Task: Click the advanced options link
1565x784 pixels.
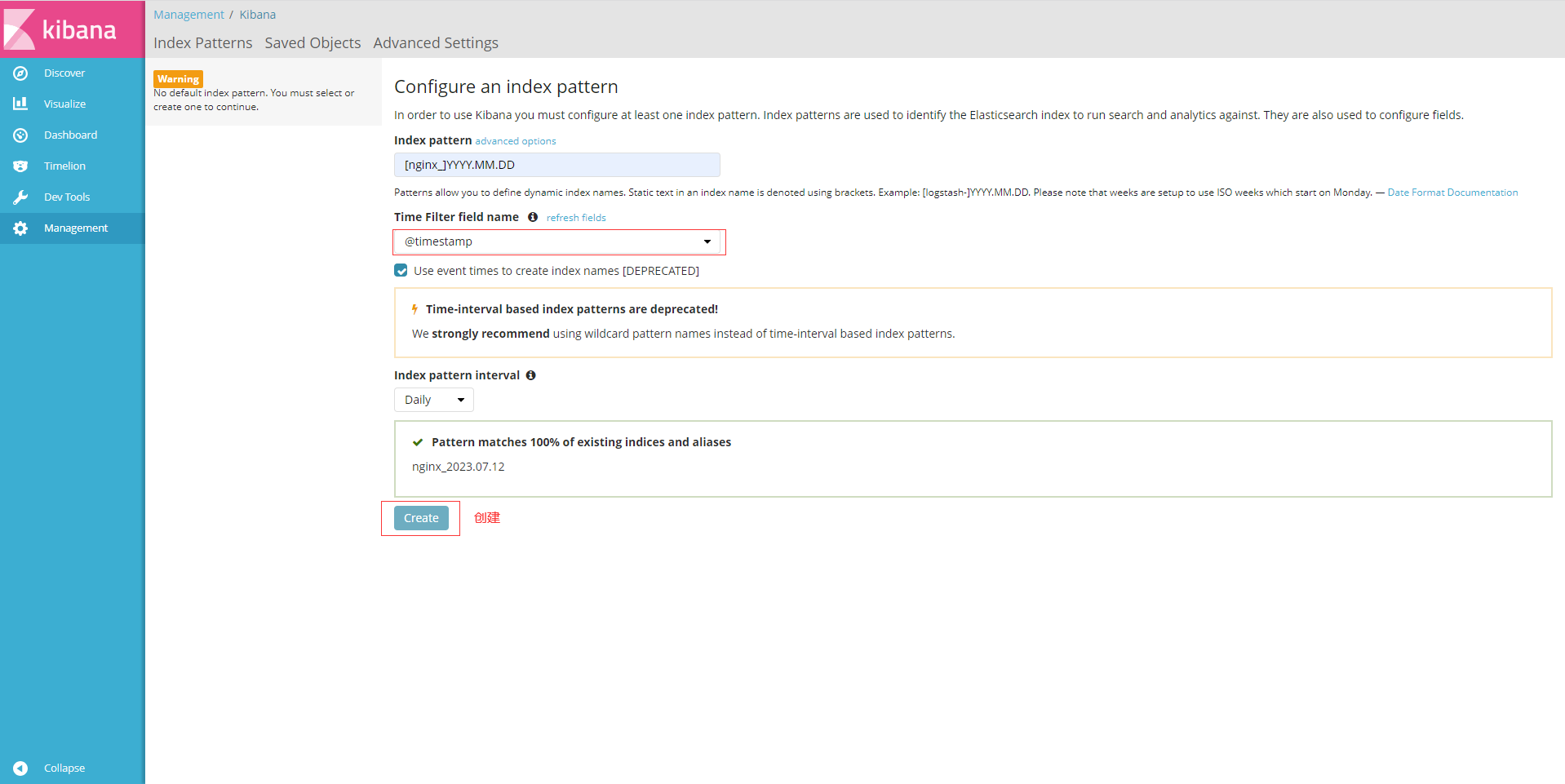Action: (x=516, y=141)
